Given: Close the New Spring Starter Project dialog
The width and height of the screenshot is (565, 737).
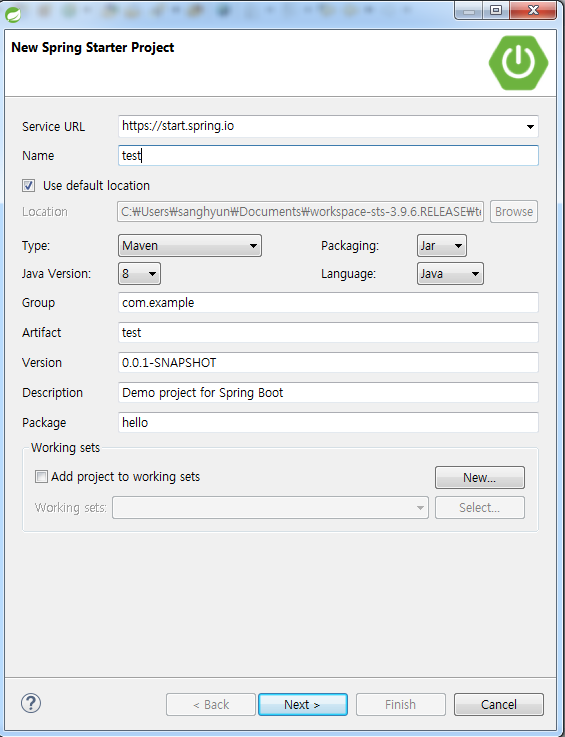Looking at the screenshot, I should click(x=533, y=9).
